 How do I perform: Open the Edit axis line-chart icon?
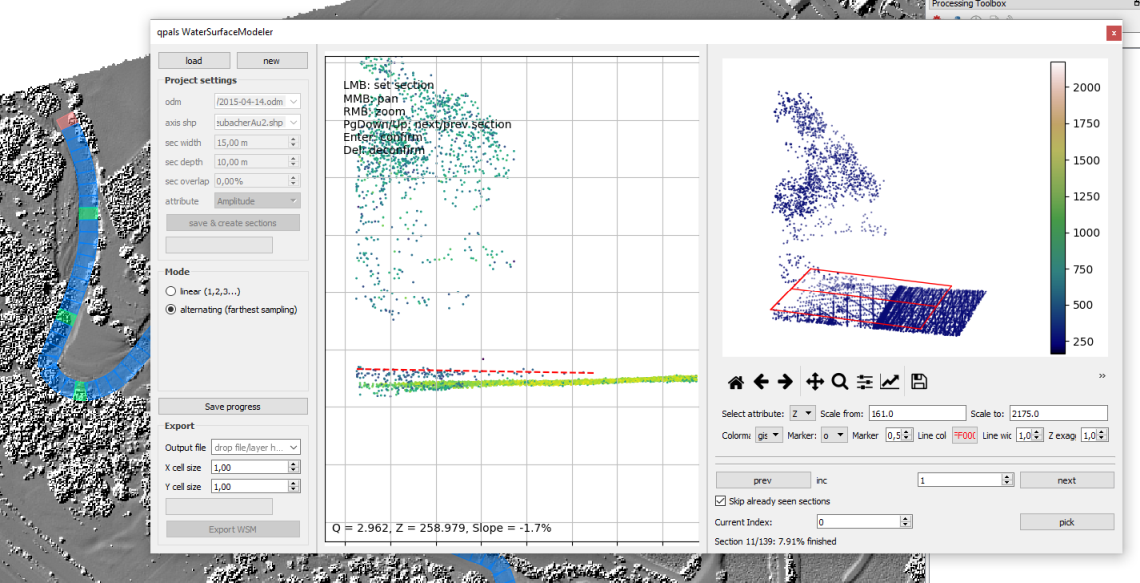[x=889, y=382]
